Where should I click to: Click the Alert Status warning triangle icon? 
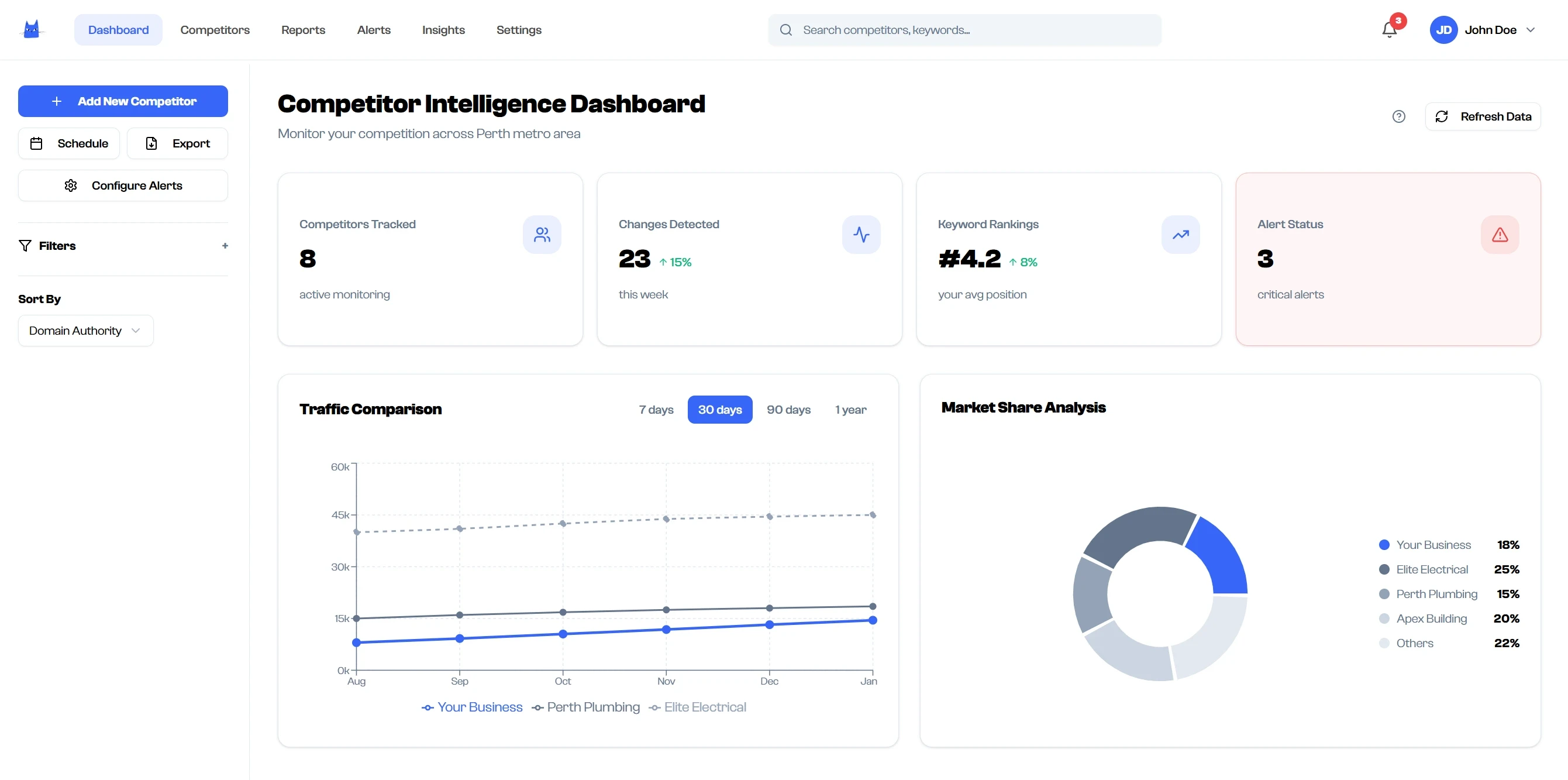pos(1500,235)
